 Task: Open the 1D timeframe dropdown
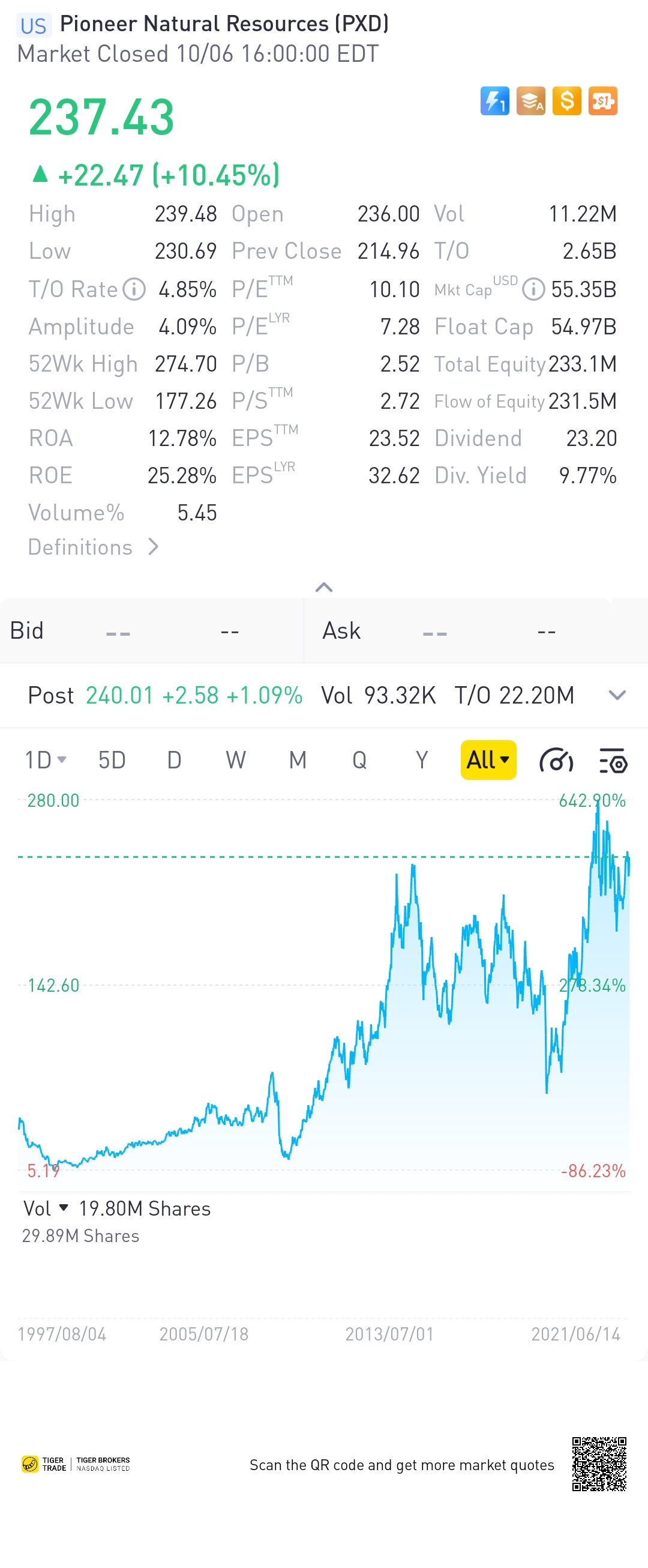(x=45, y=760)
